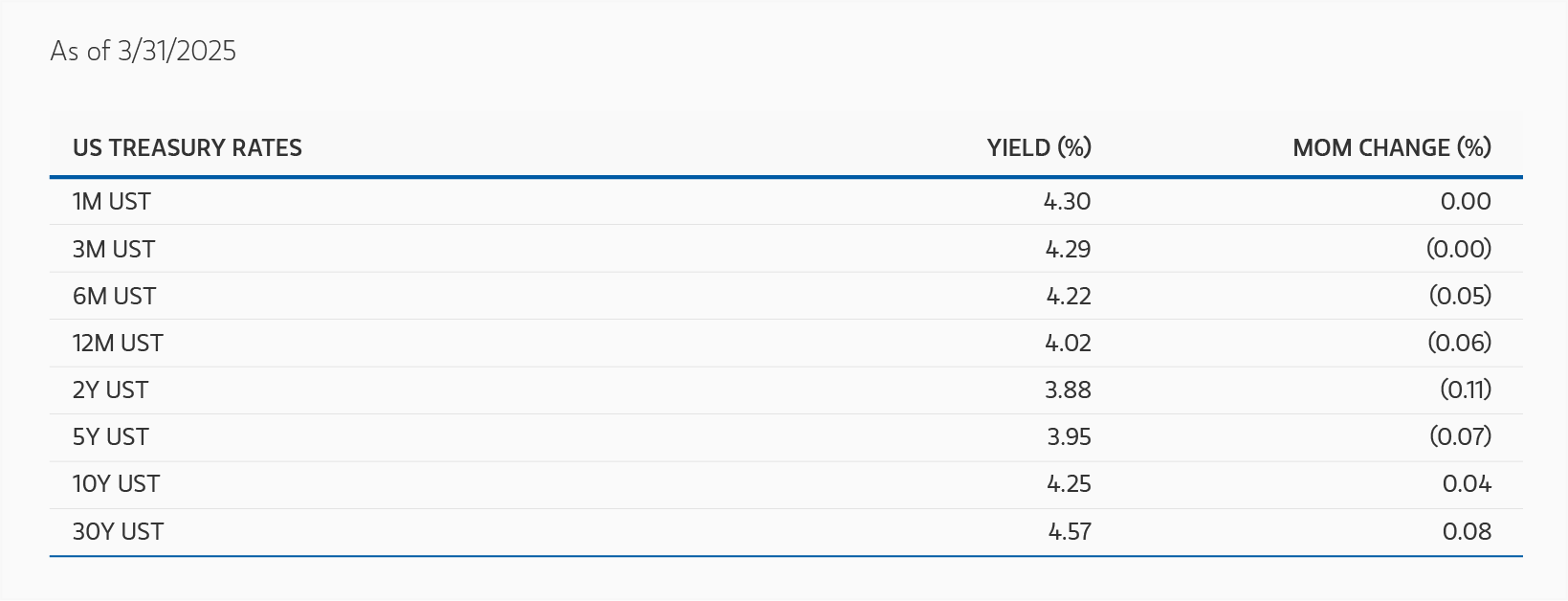Select the 6M UST row label
The width and height of the screenshot is (1568, 601).
click(114, 297)
